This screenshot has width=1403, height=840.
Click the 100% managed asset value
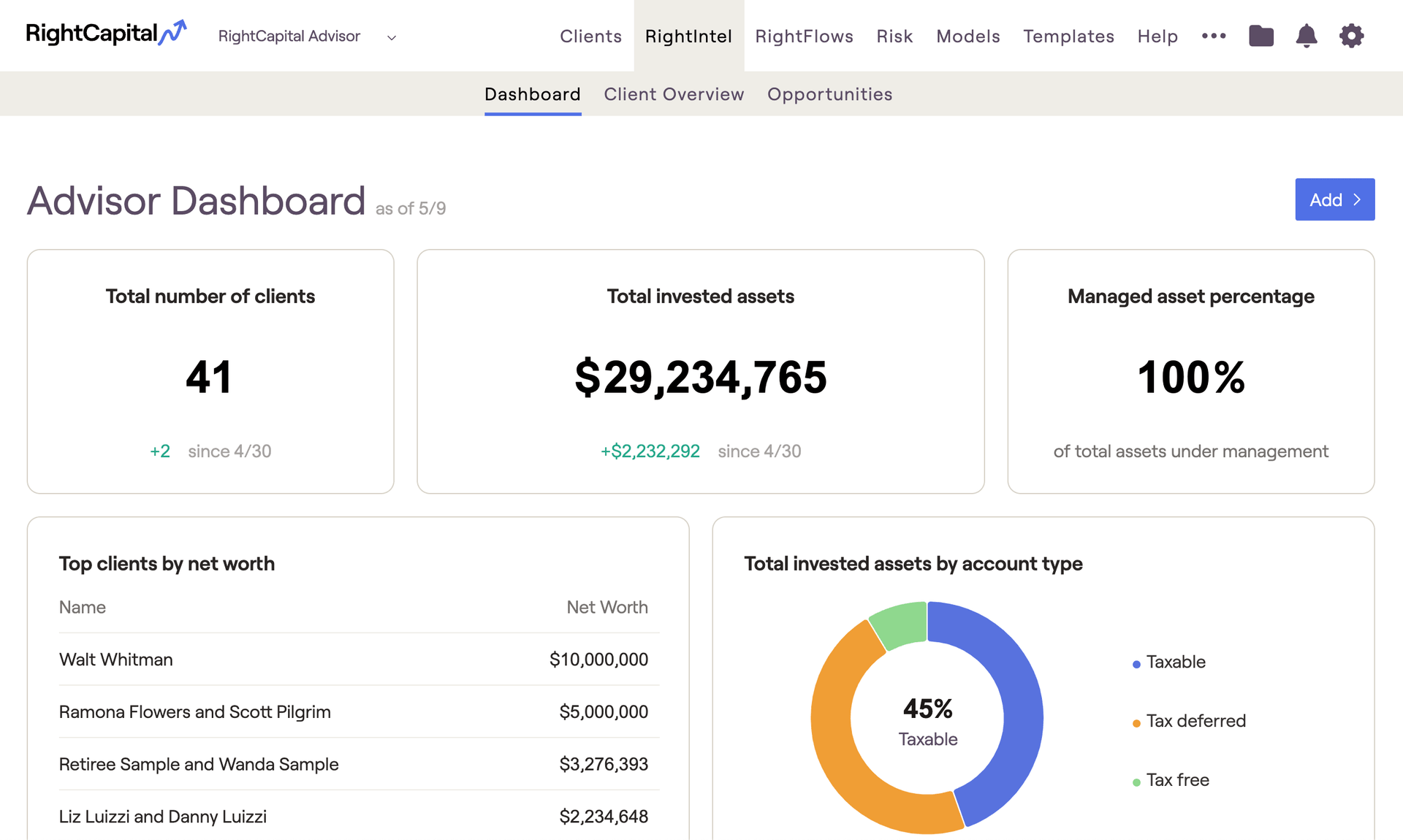(1191, 377)
